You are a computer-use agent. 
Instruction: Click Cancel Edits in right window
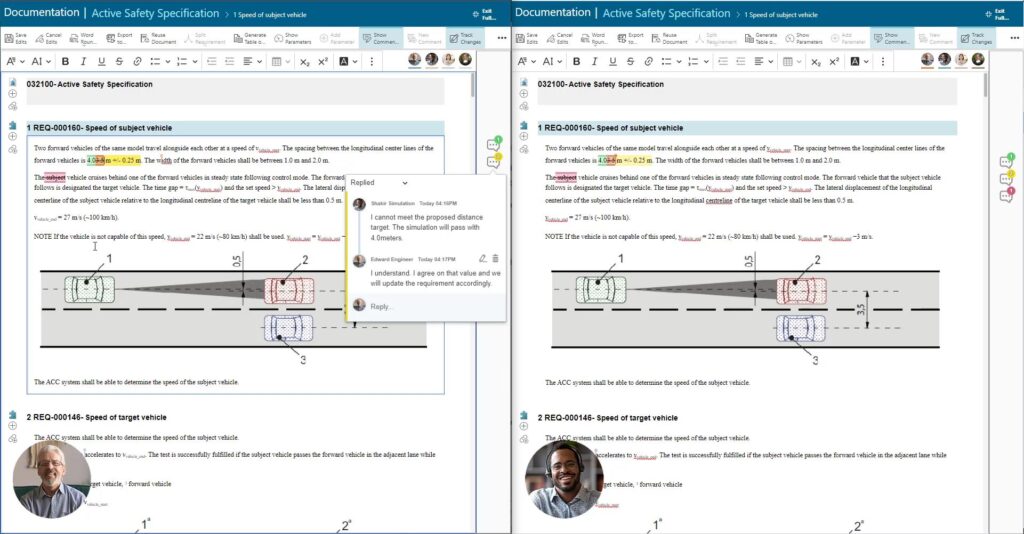[x=560, y=39]
